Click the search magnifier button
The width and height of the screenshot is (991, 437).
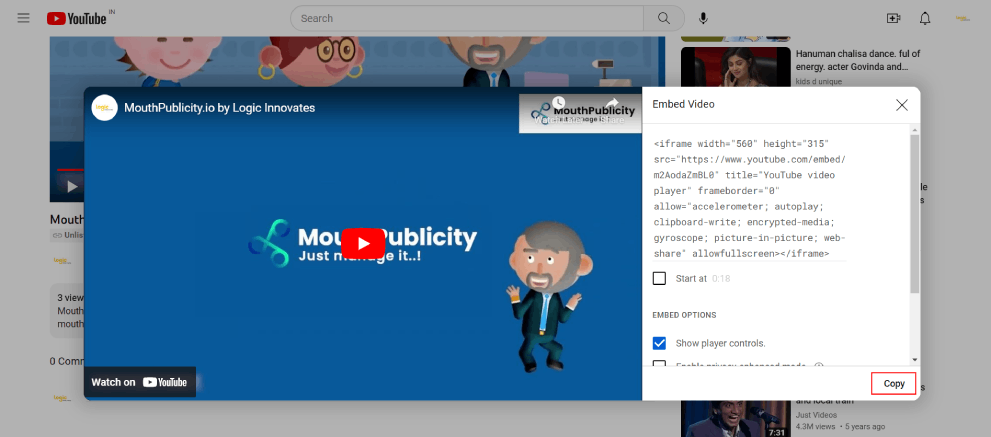[664, 18]
